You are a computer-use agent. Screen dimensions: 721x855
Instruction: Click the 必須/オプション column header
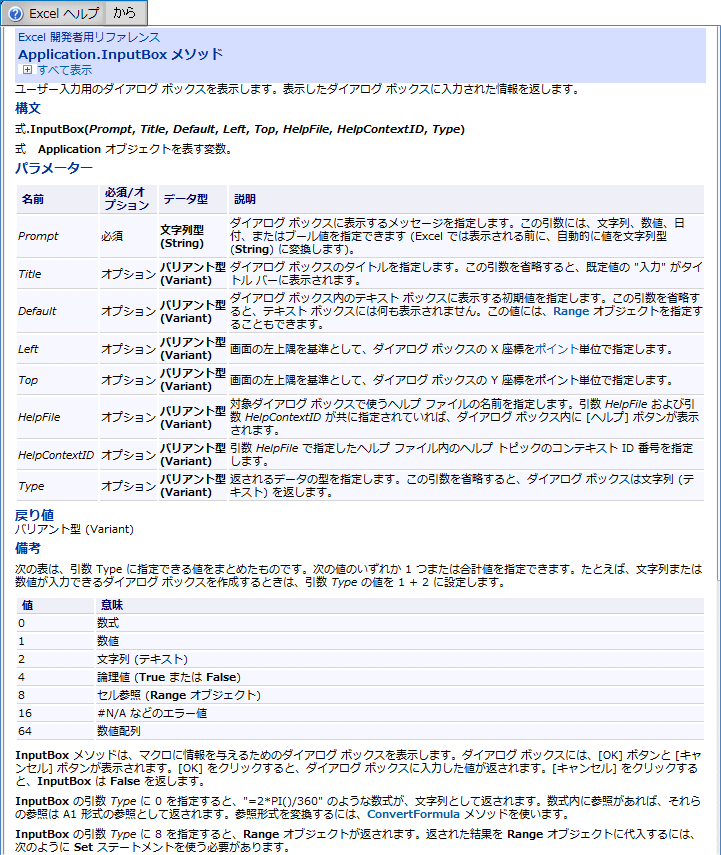(128, 199)
